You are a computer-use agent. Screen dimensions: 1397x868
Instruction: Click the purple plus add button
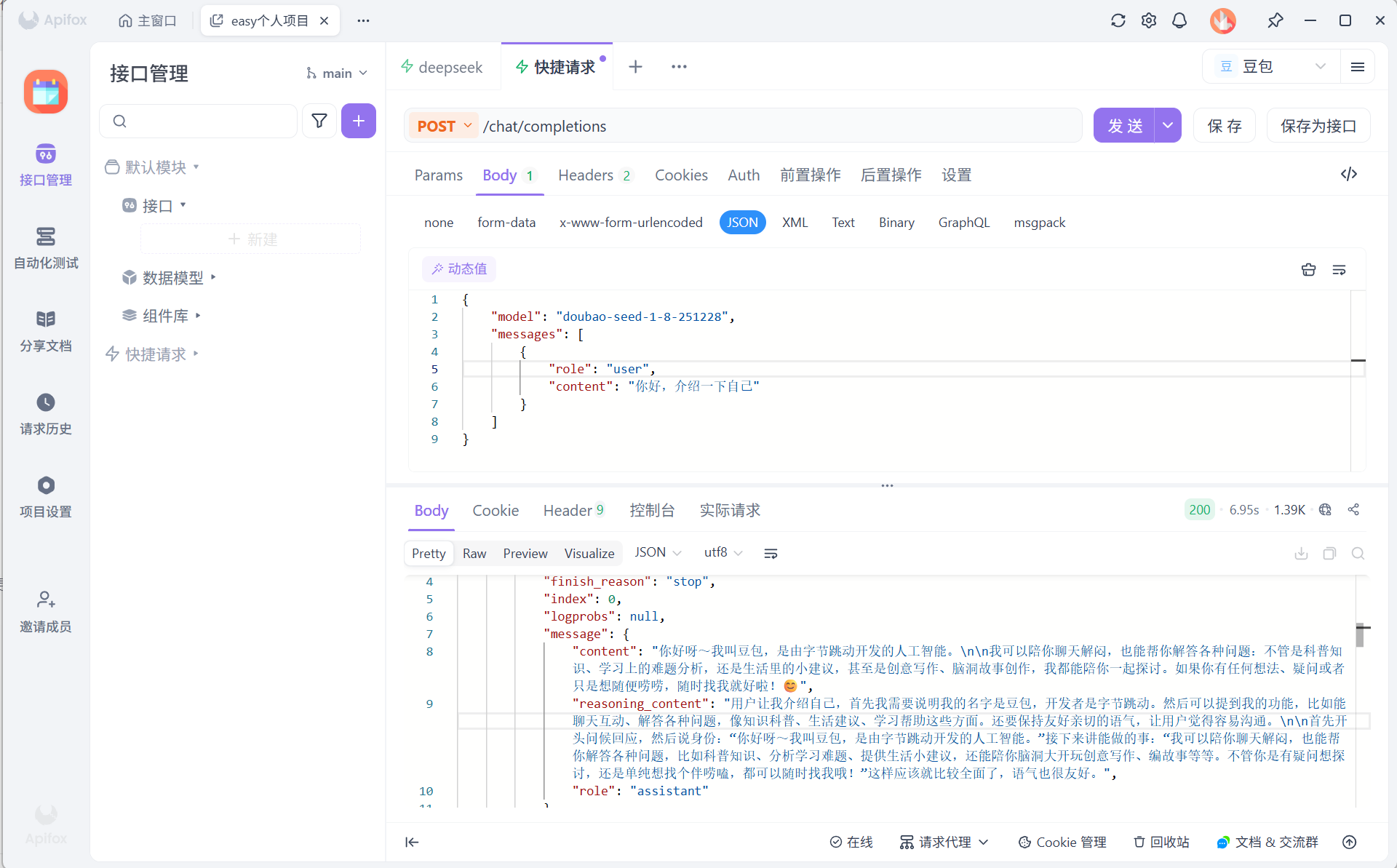pos(358,121)
